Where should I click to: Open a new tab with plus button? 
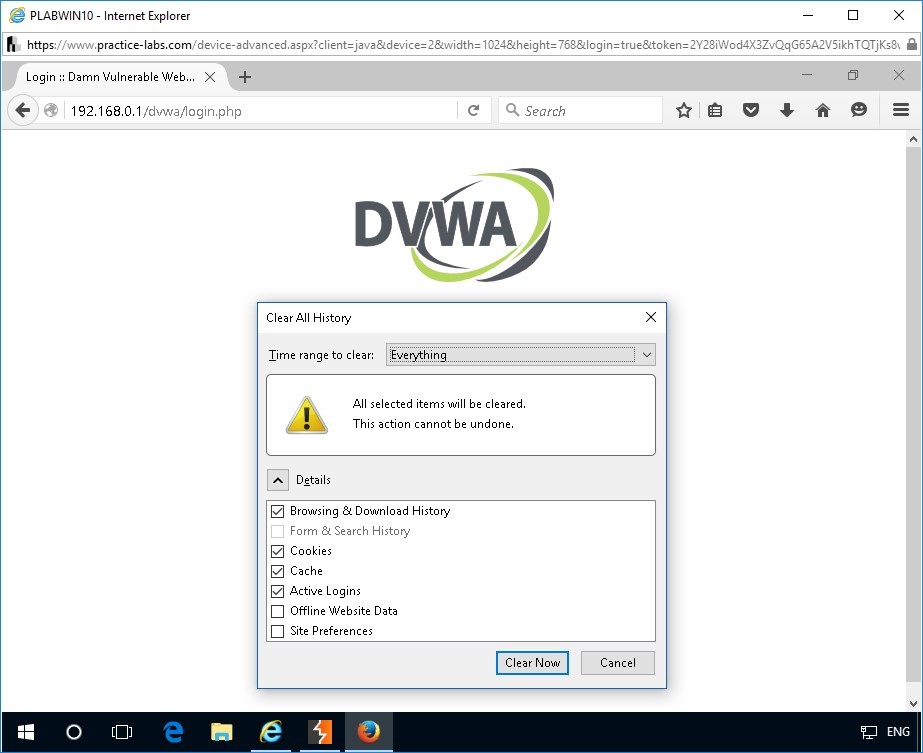[245, 77]
